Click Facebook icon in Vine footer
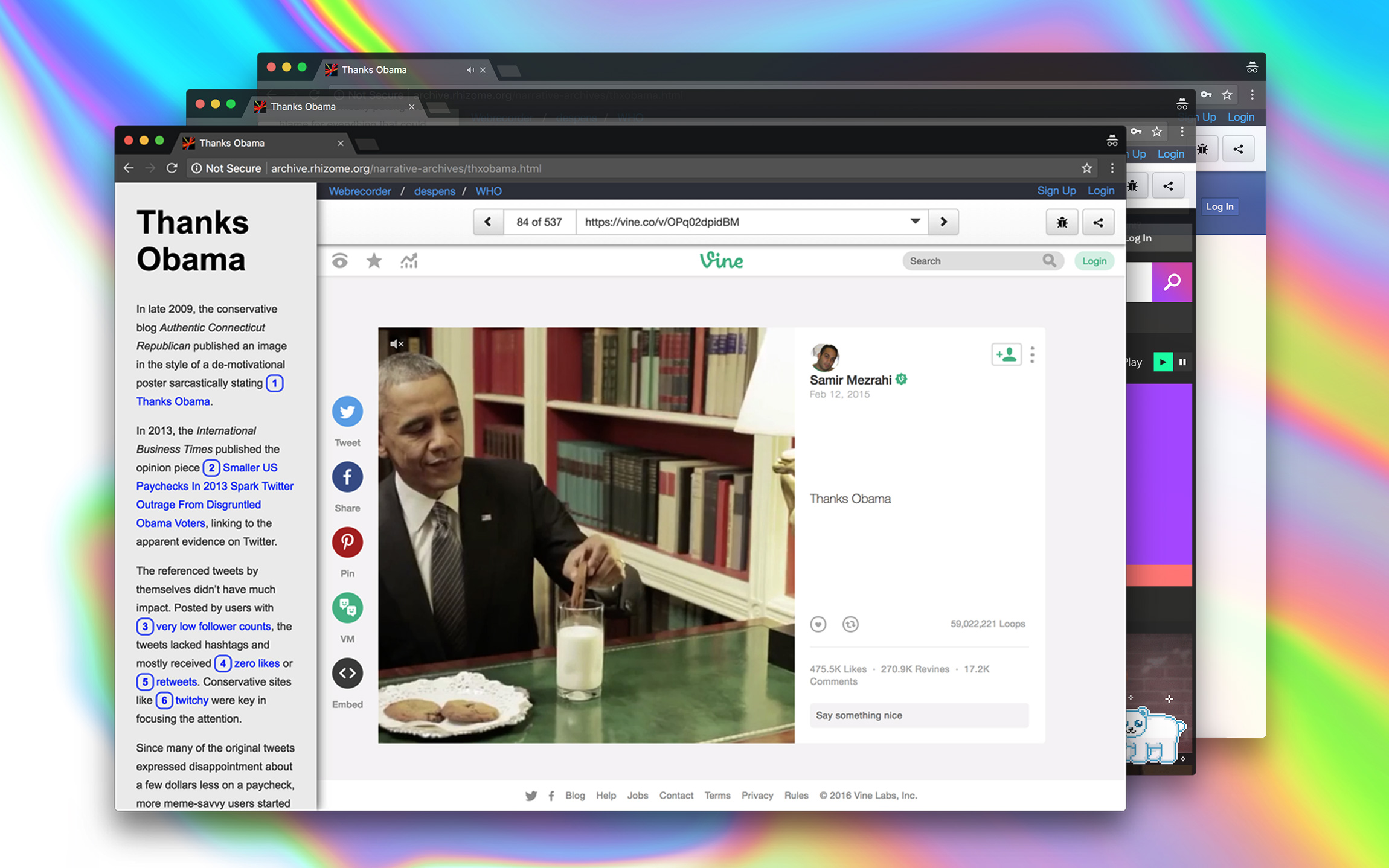Image resolution: width=1389 pixels, height=868 pixels. click(551, 796)
